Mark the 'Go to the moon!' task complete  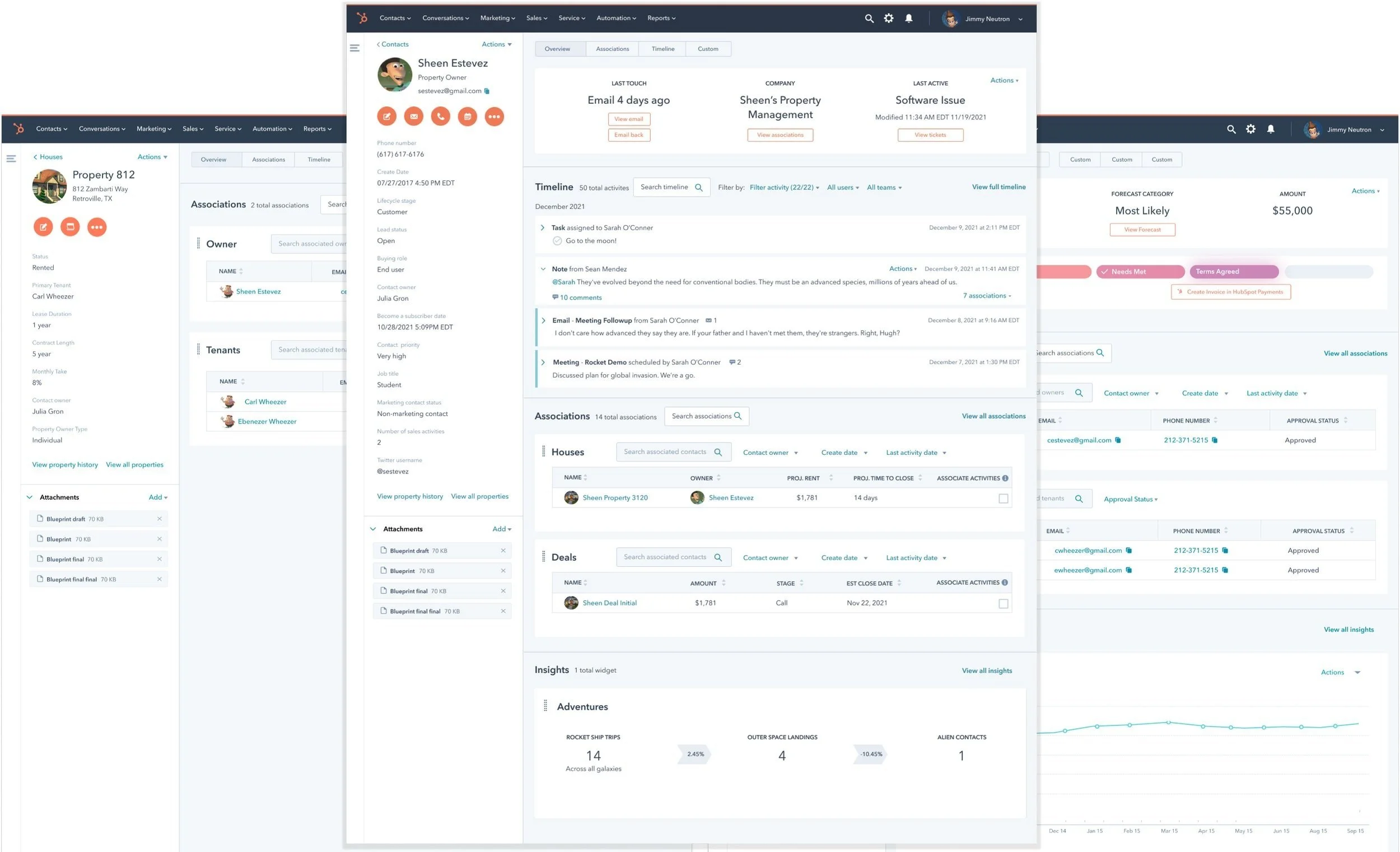pyautogui.click(x=557, y=241)
